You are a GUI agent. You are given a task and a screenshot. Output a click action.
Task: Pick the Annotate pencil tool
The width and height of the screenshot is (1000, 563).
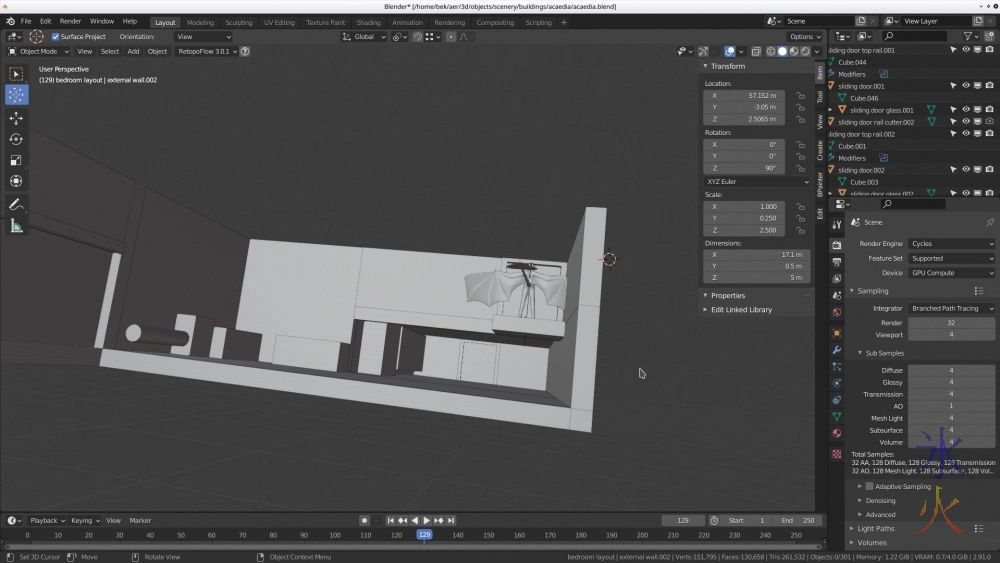pyautogui.click(x=16, y=204)
